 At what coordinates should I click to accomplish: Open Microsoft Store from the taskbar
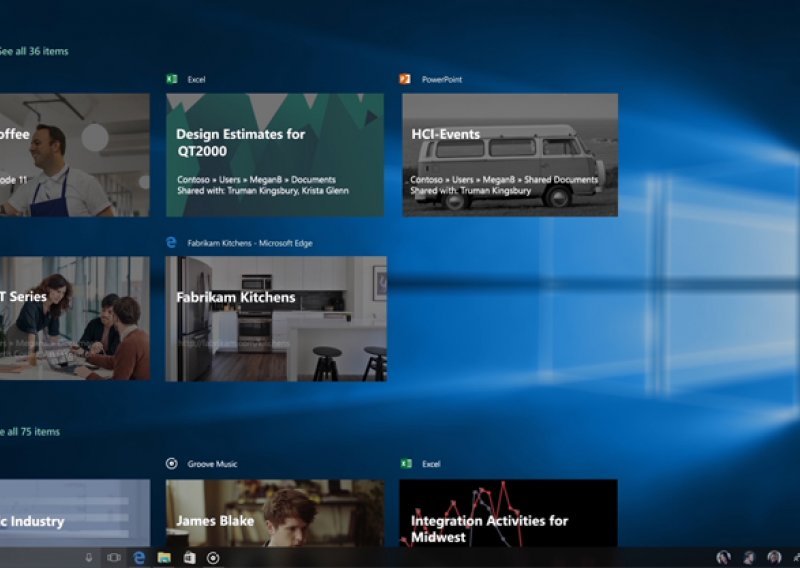pos(189,558)
